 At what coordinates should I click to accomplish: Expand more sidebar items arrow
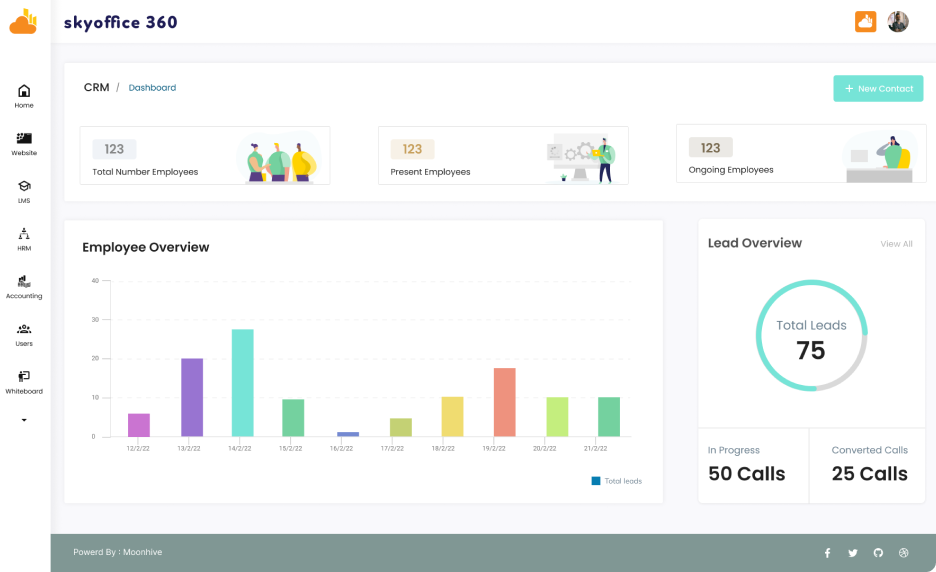coord(24,420)
